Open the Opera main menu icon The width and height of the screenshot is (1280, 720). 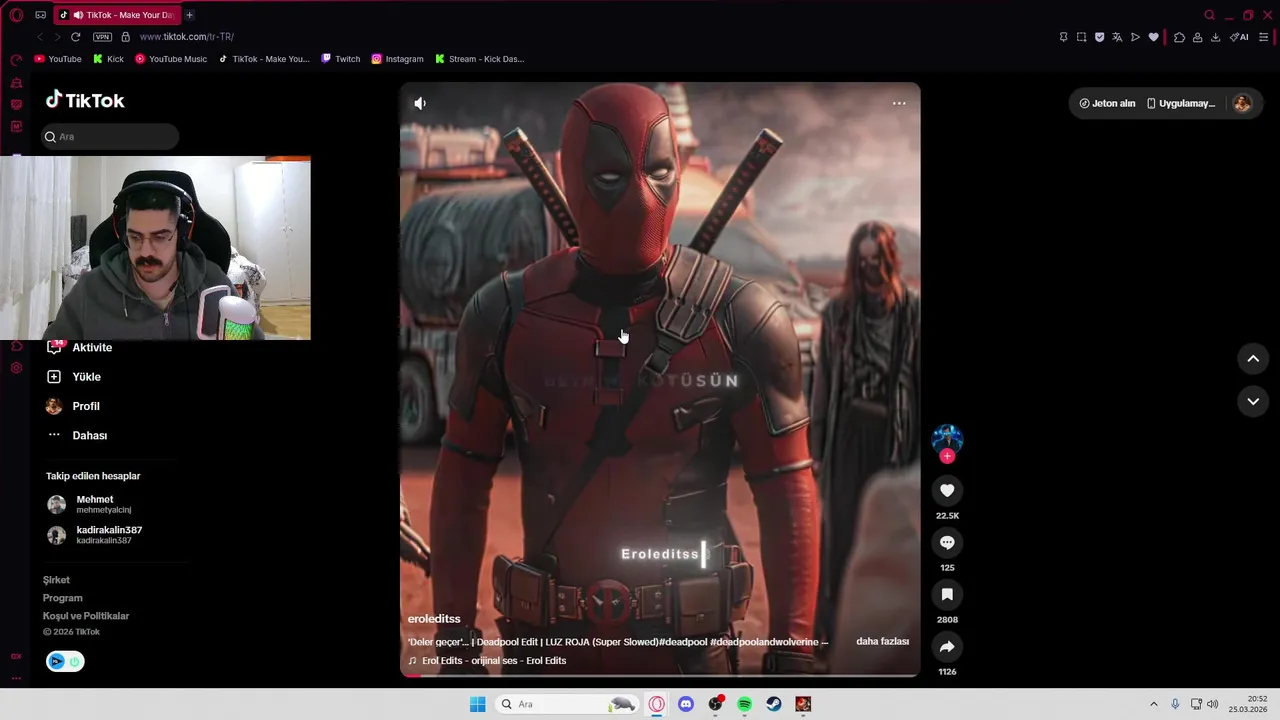coord(16,15)
